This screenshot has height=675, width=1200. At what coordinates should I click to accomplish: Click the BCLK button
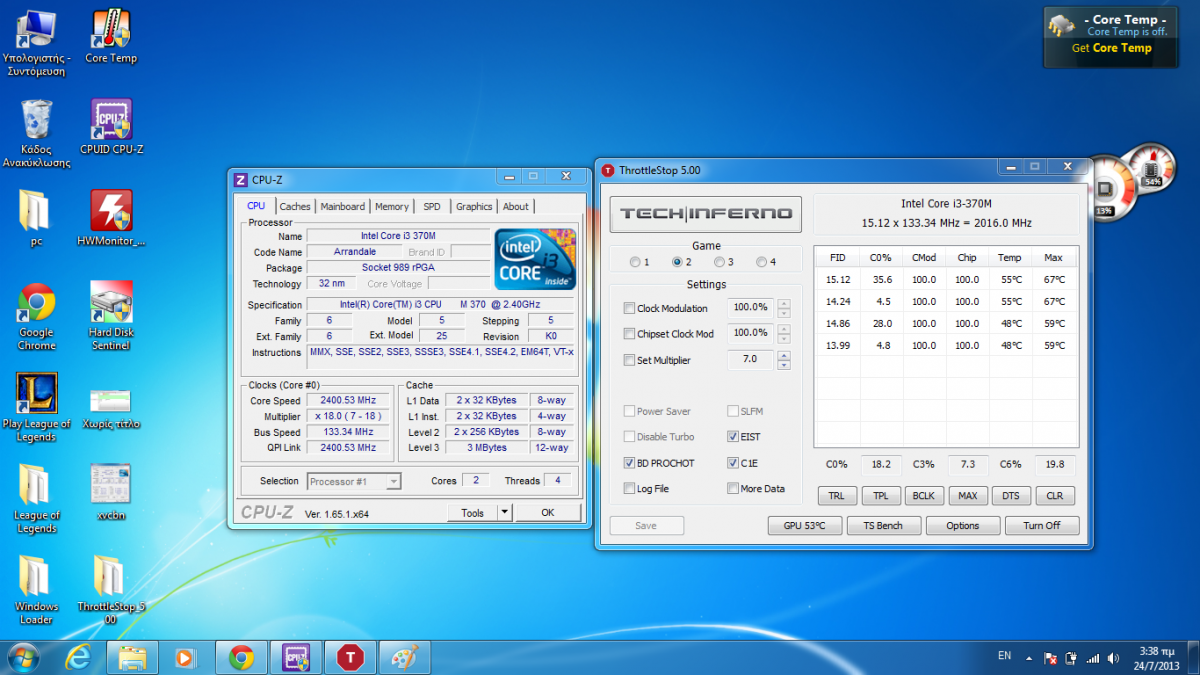[923, 496]
